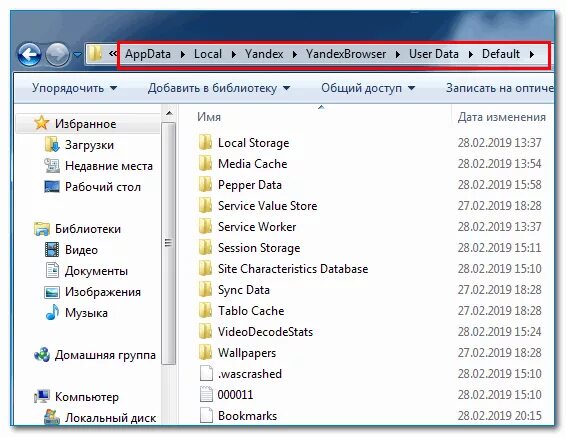
Task: Expand the arrow after Local
Action: tap(234, 54)
